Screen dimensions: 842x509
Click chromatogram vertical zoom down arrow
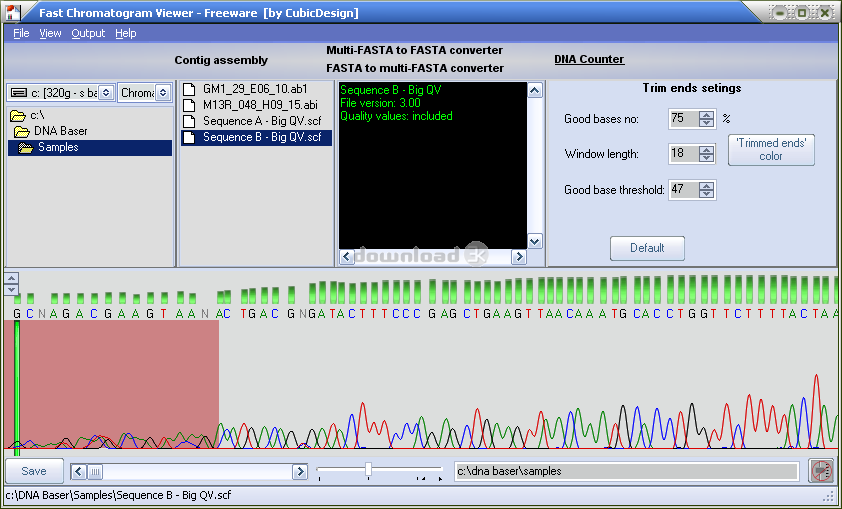click(x=12, y=290)
